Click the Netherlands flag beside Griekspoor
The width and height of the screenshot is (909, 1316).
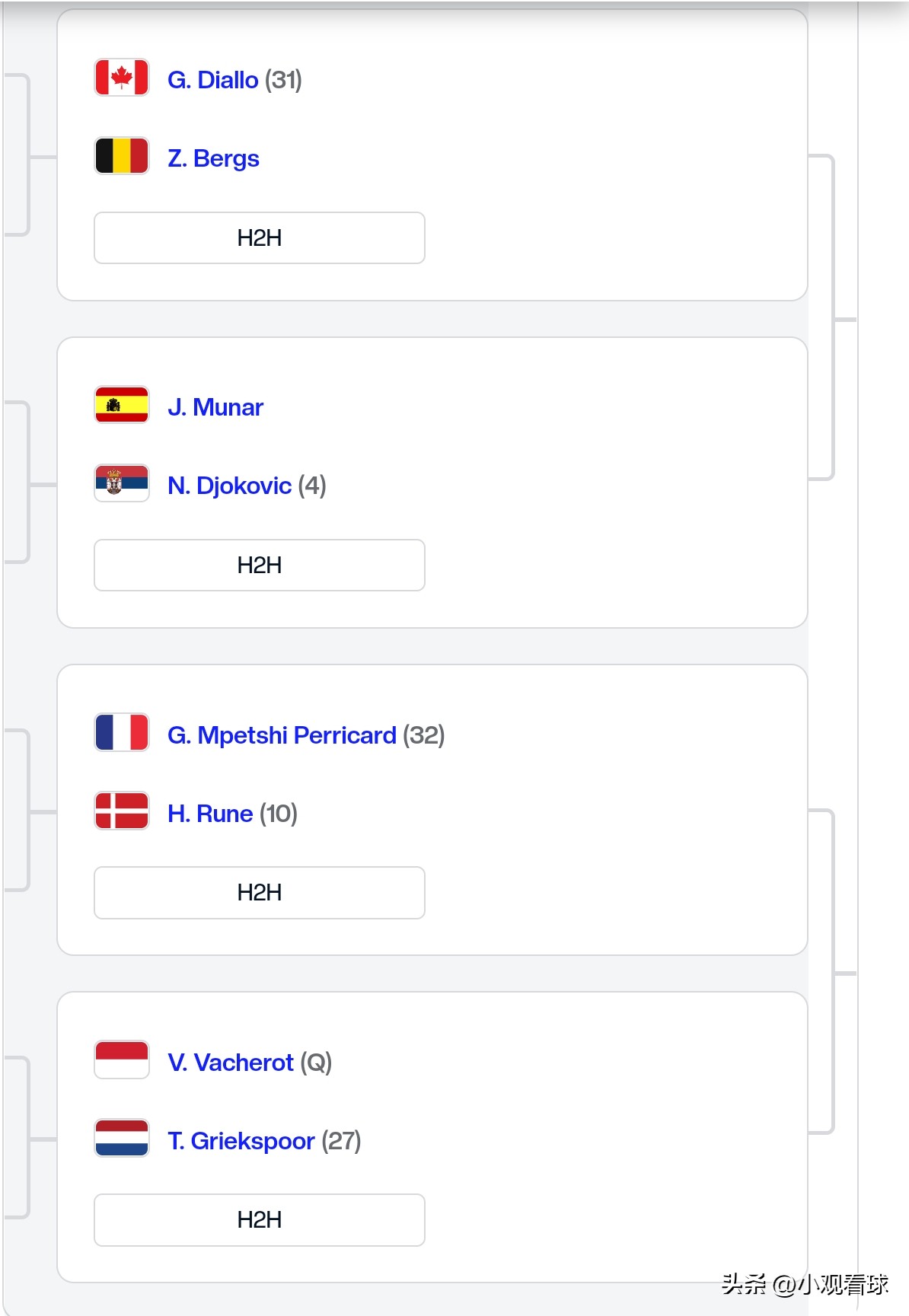[x=122, y=1139]
